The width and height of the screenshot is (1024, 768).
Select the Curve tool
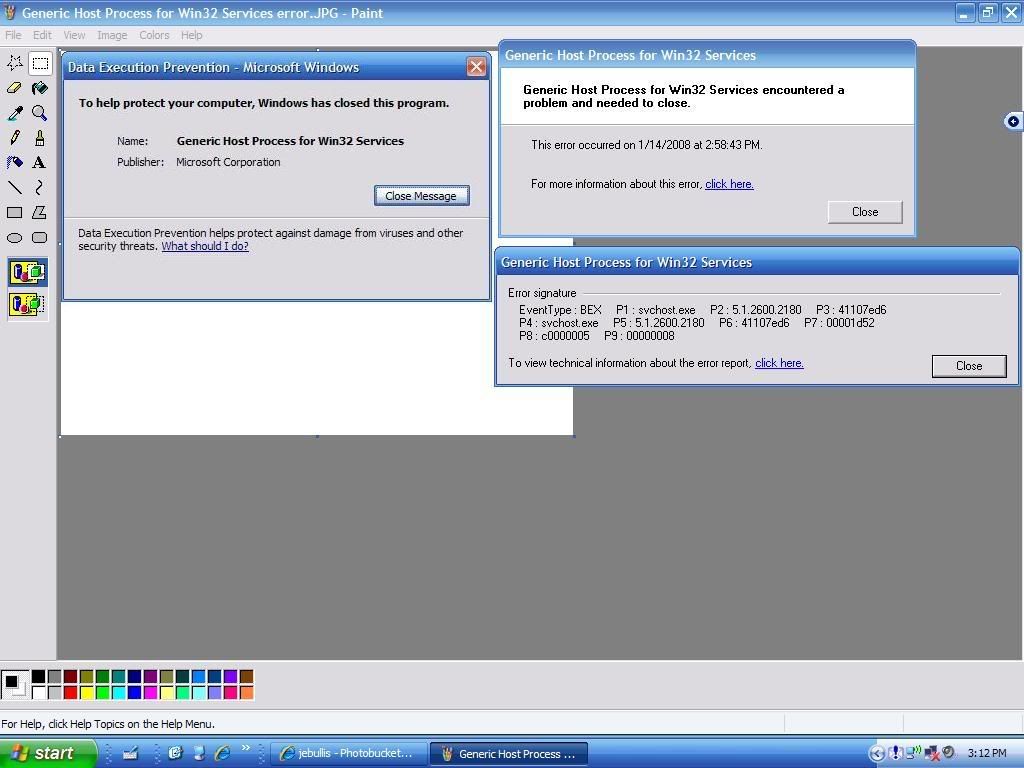40,188
